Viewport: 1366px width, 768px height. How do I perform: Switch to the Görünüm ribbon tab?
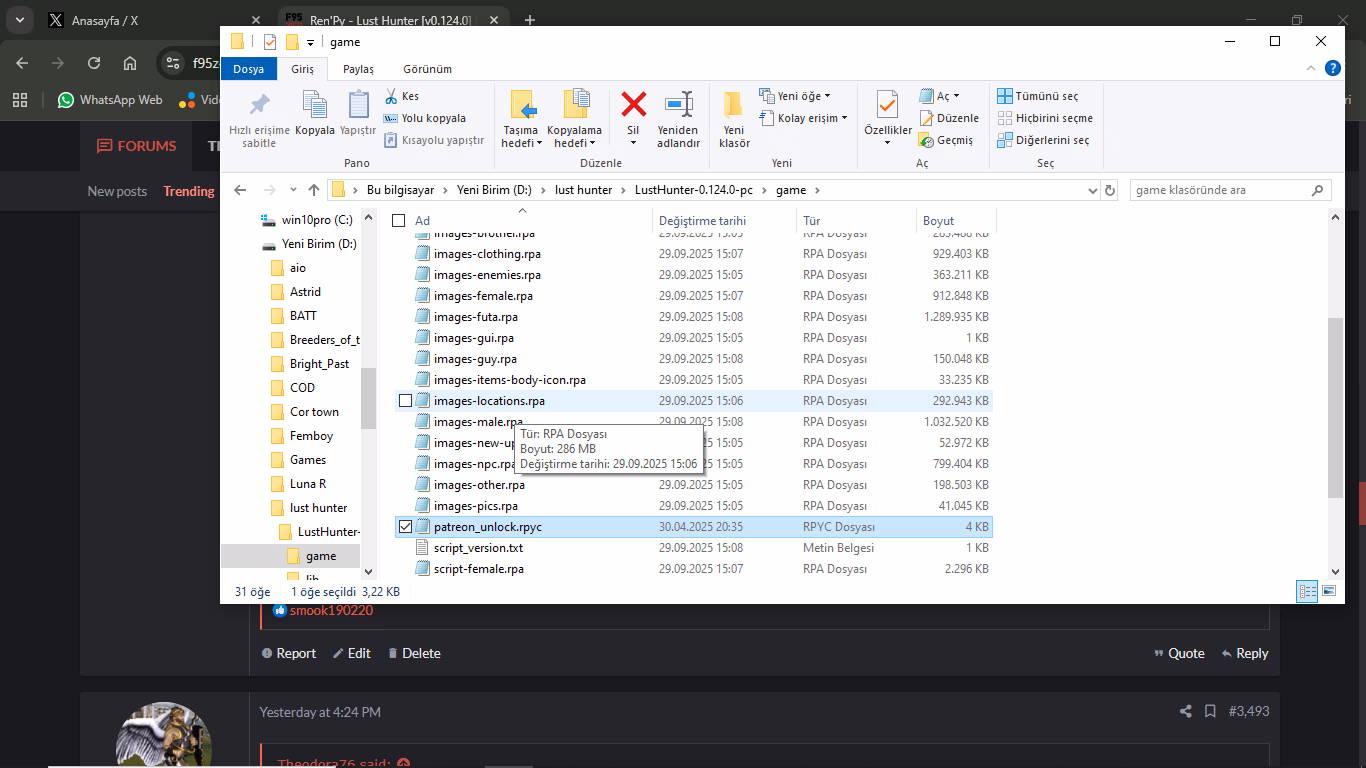tap(427, 69)
